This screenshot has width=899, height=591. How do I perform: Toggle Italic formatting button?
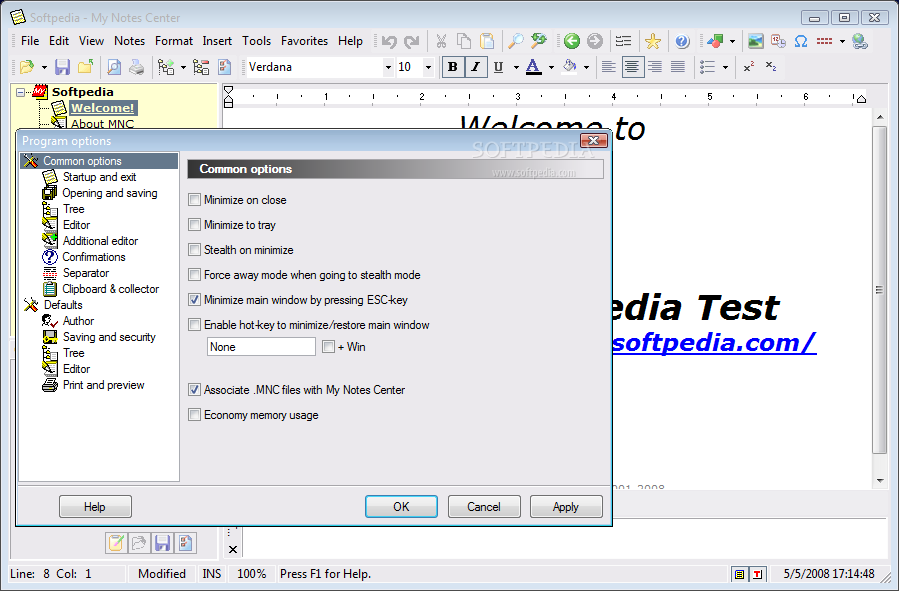click(475, 67)
